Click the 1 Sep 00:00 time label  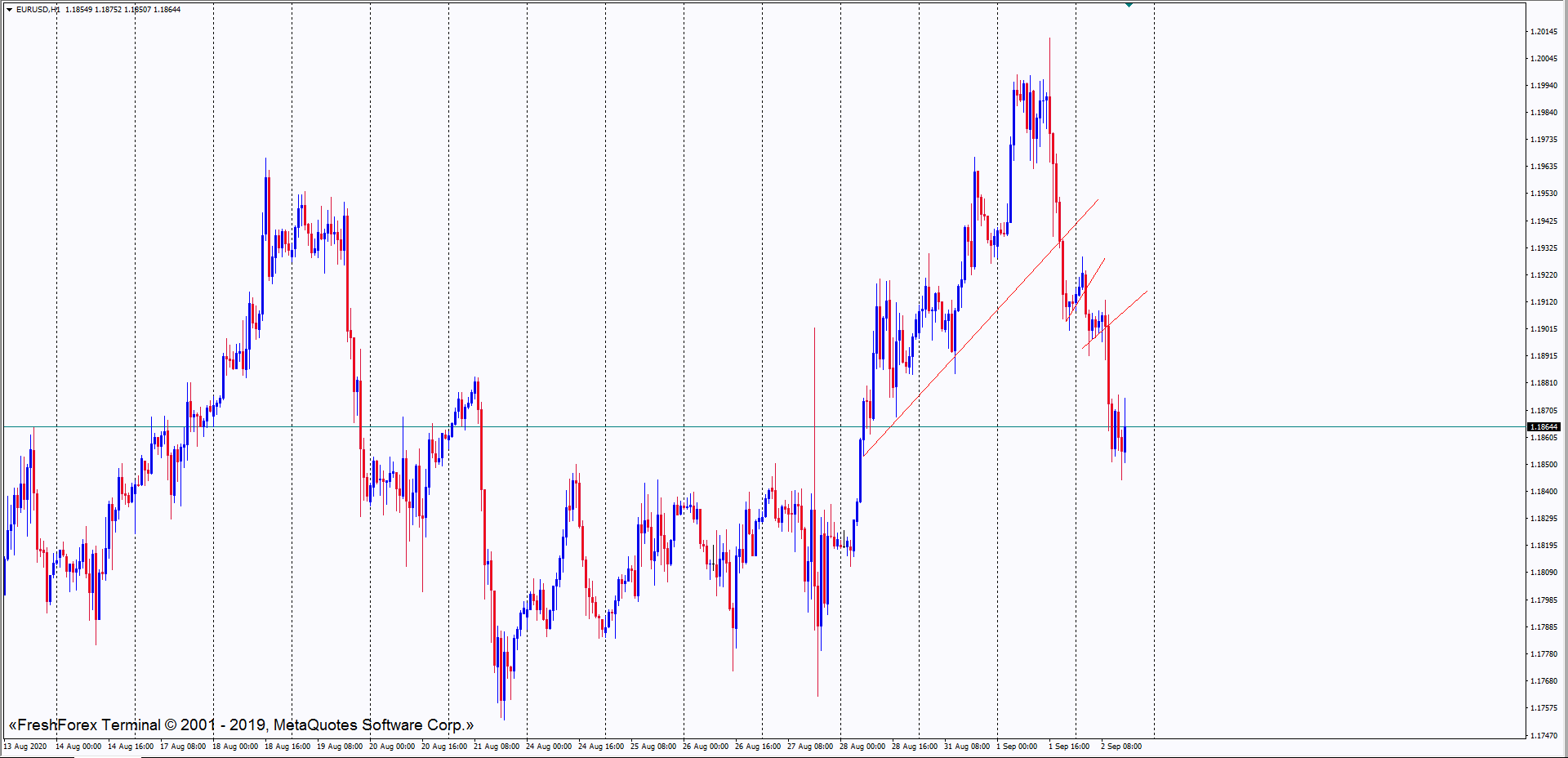tap(1017, 747)
